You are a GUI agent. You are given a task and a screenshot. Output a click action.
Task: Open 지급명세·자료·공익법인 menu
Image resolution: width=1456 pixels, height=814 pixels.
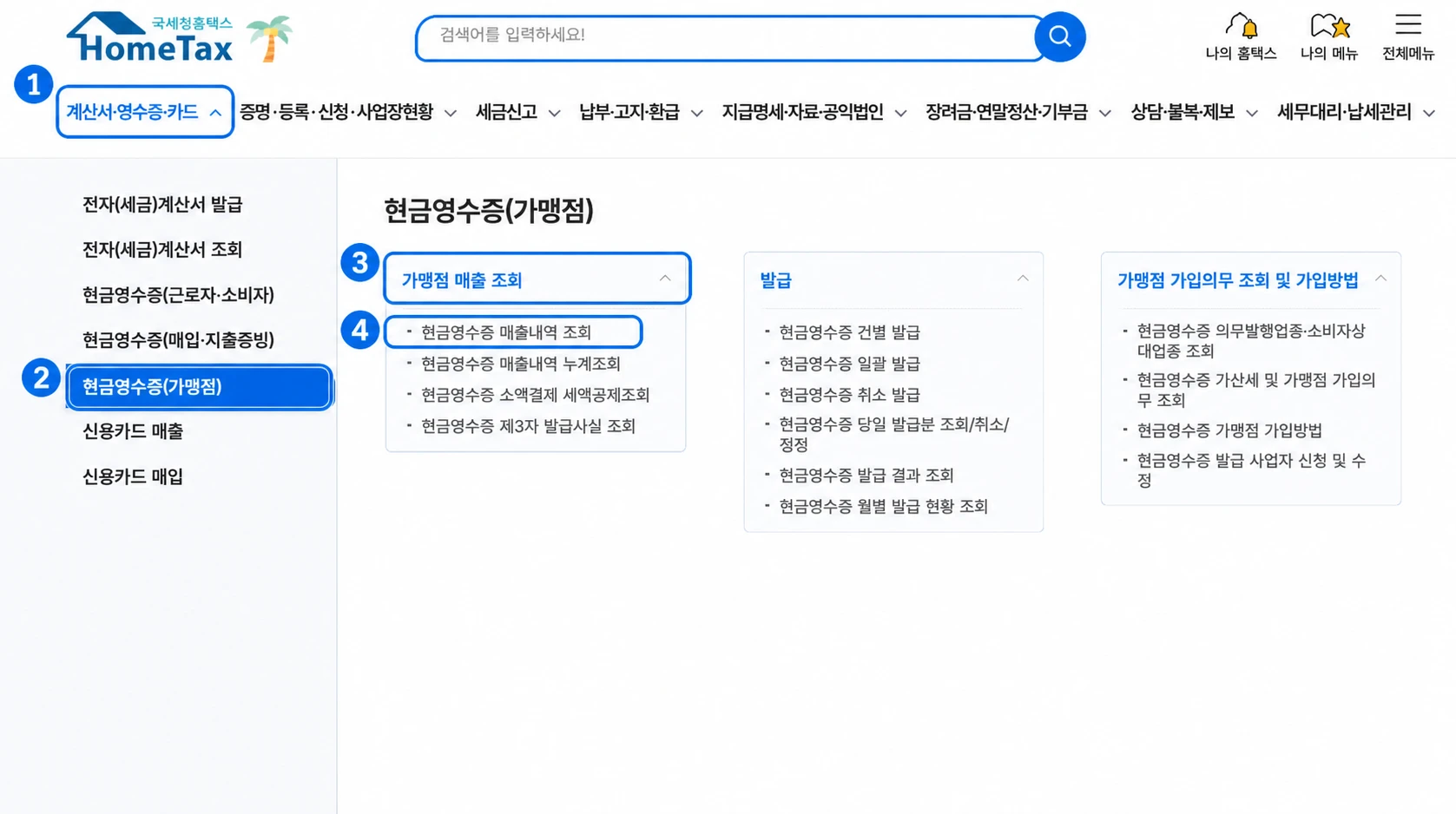(x=814, y=112)
